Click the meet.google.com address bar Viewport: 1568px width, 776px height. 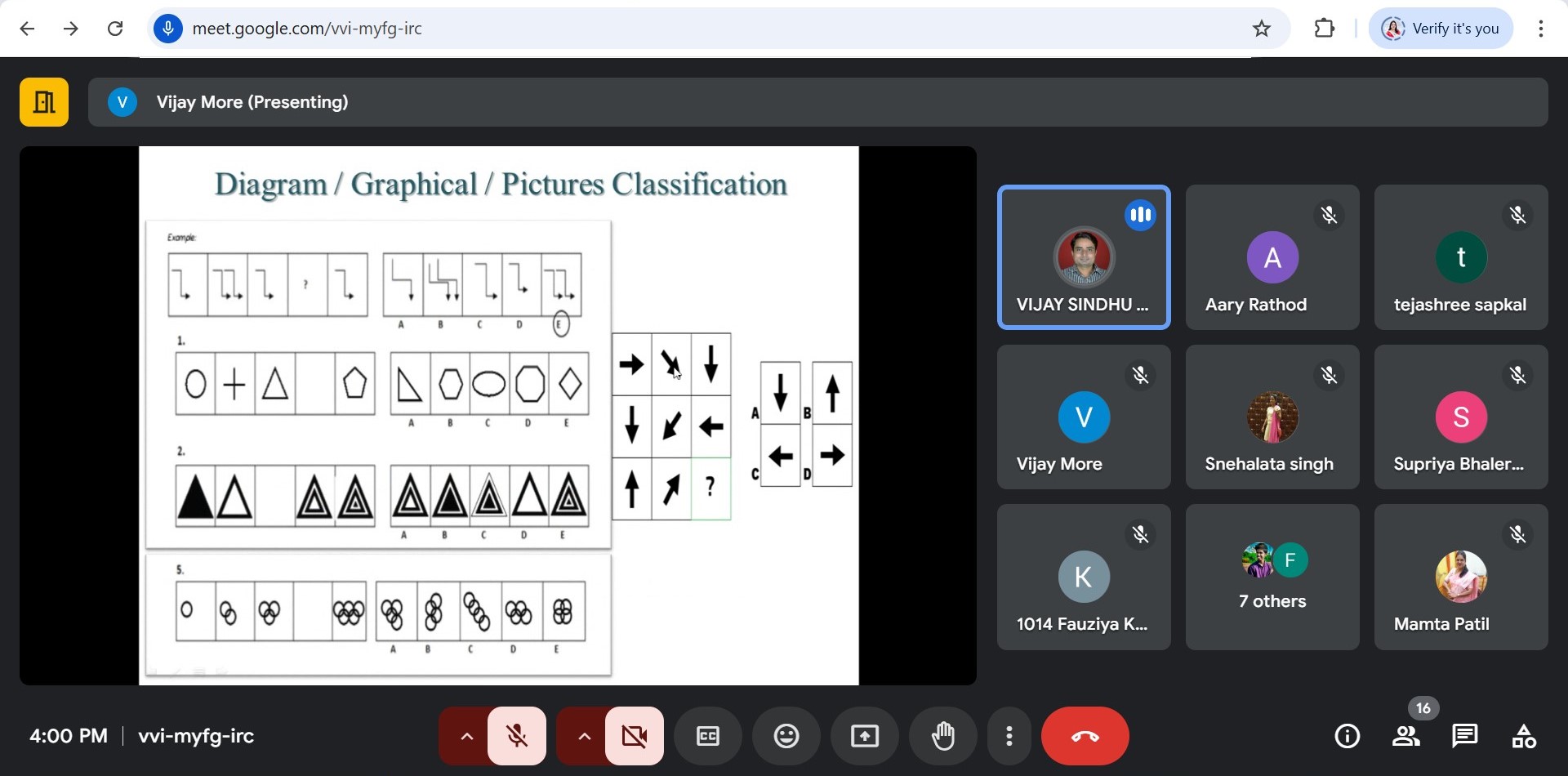694,29
